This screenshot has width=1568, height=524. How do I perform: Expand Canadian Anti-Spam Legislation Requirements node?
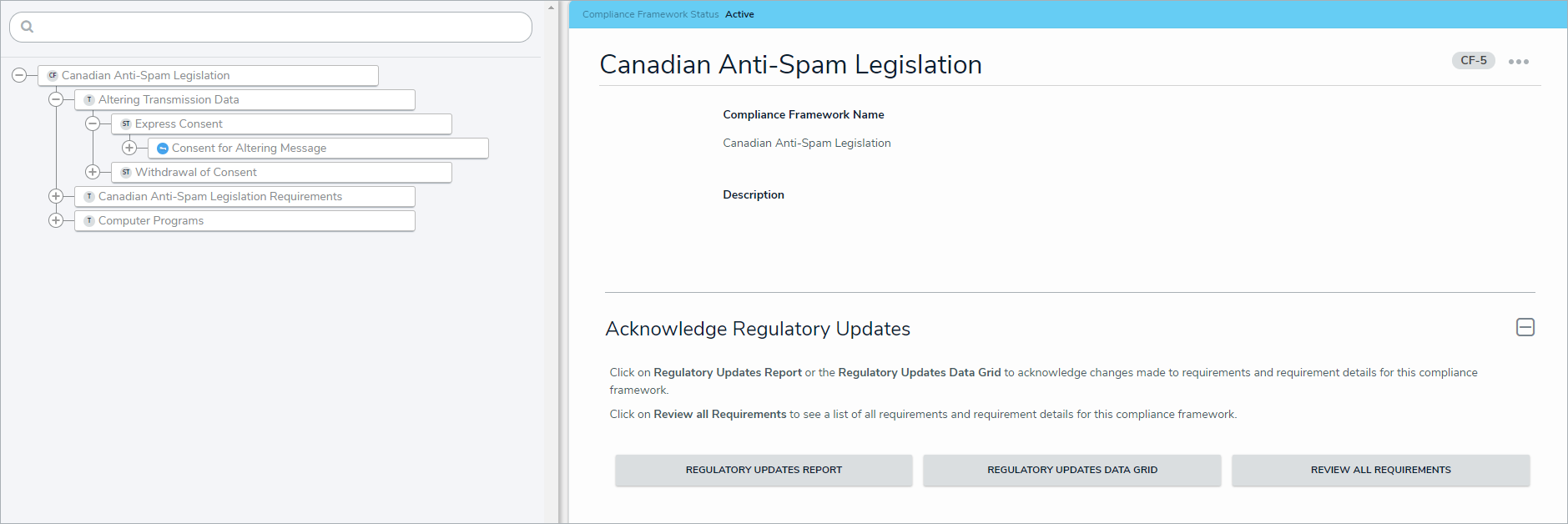[x=56, y=196]
